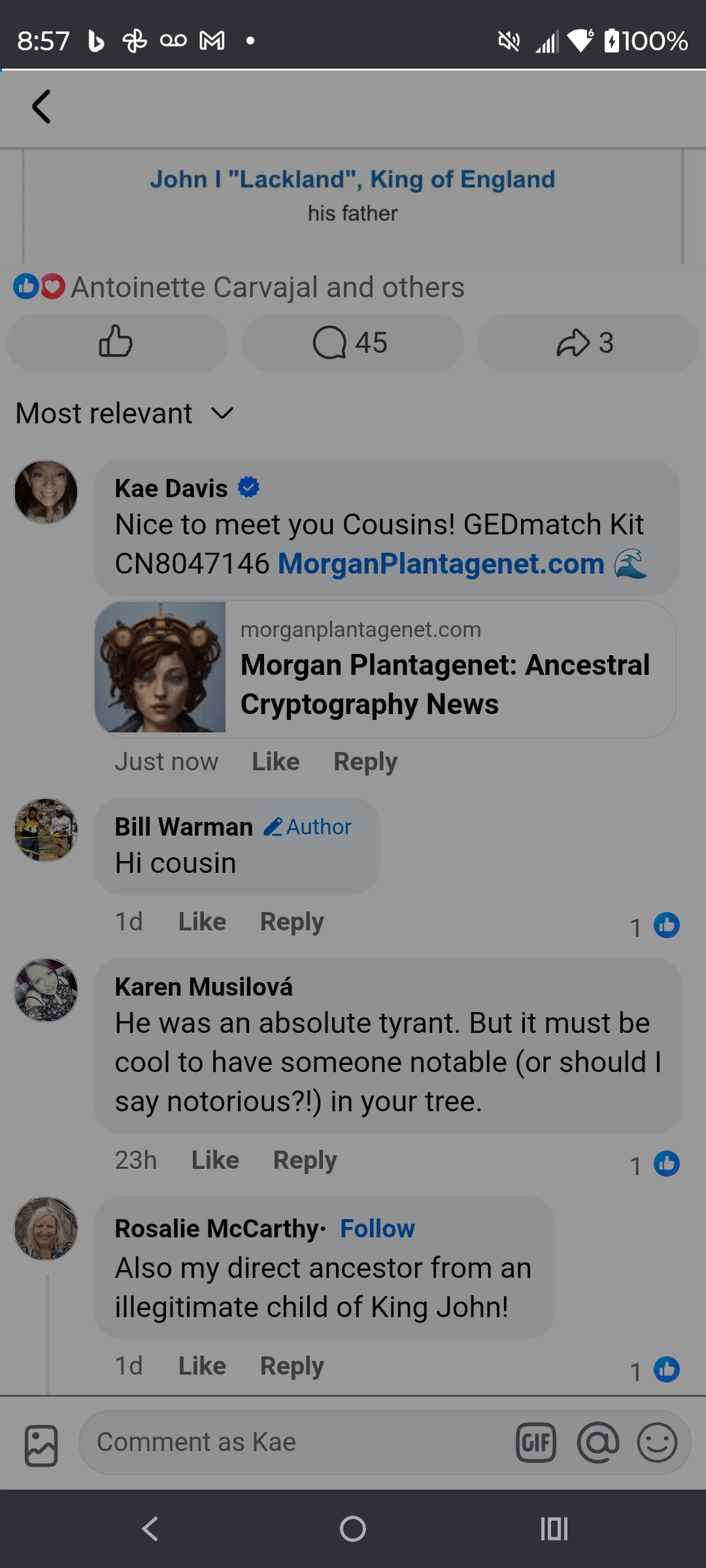Follow Rosalie McCarthy
This screenshot has width=706, height=1568.
(x=377, y=1228)
